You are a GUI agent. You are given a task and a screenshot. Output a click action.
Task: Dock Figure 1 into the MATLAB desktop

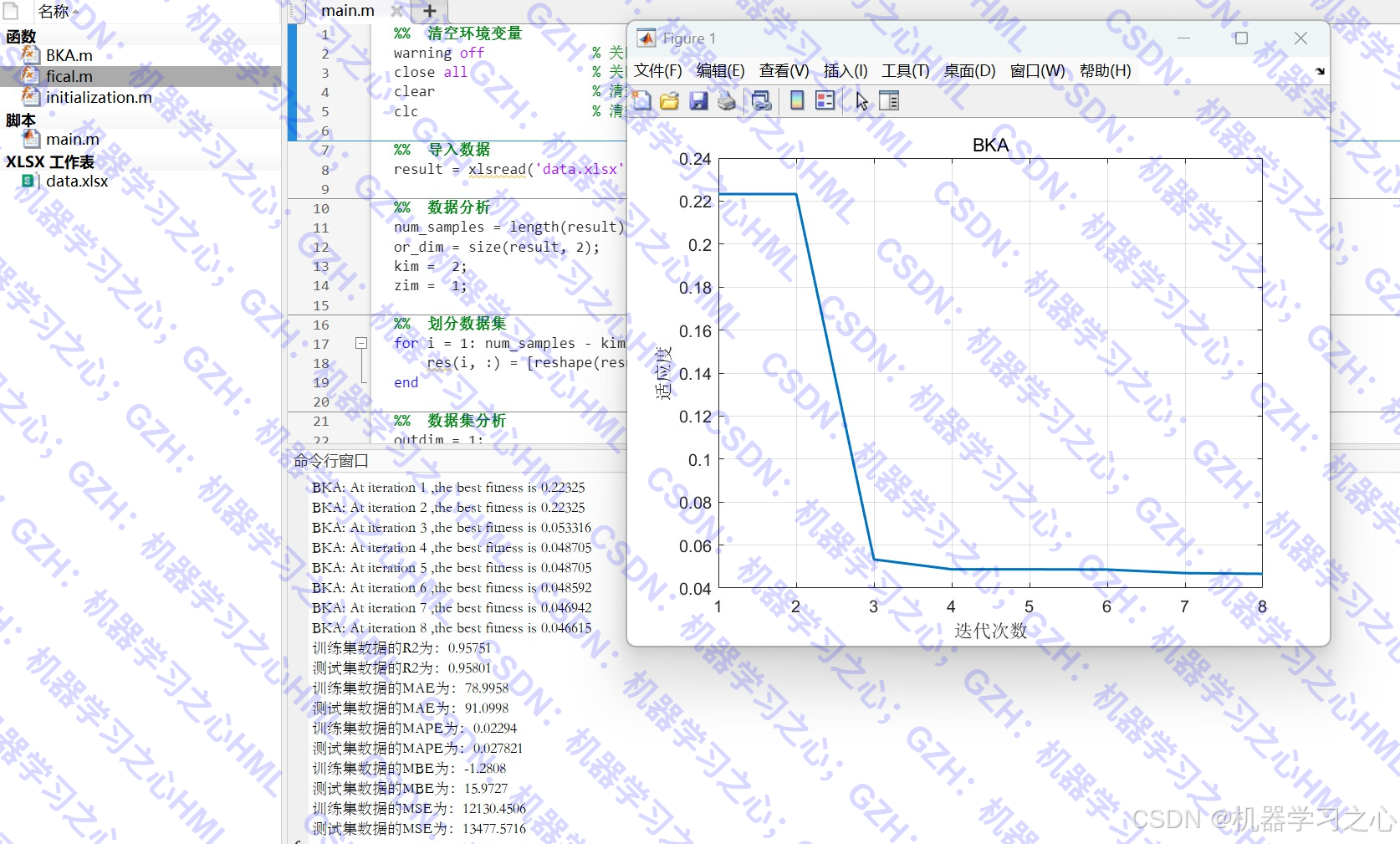(1320, 72)
